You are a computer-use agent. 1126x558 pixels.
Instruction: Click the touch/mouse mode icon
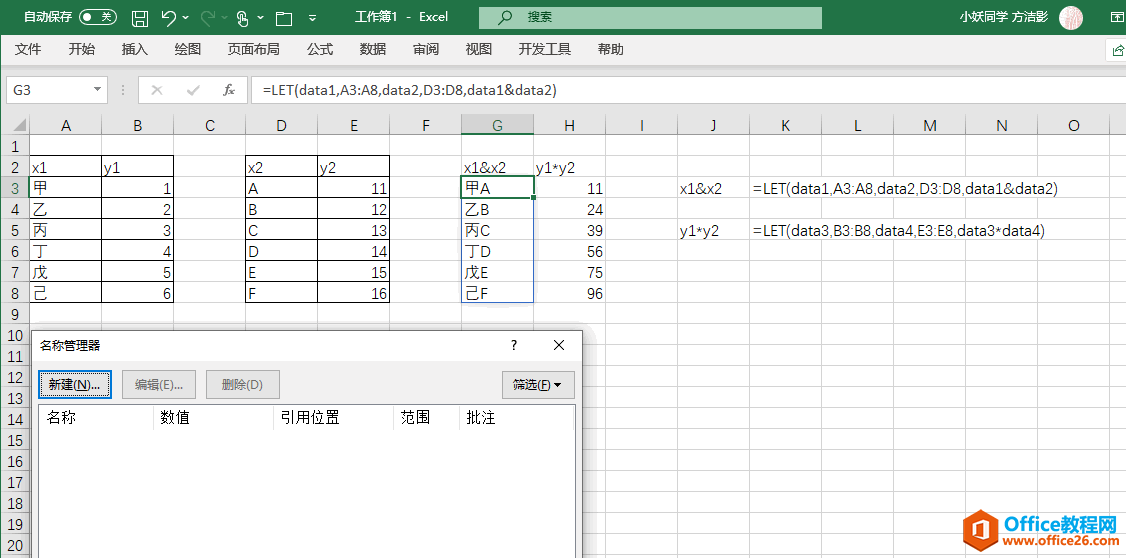243,18
